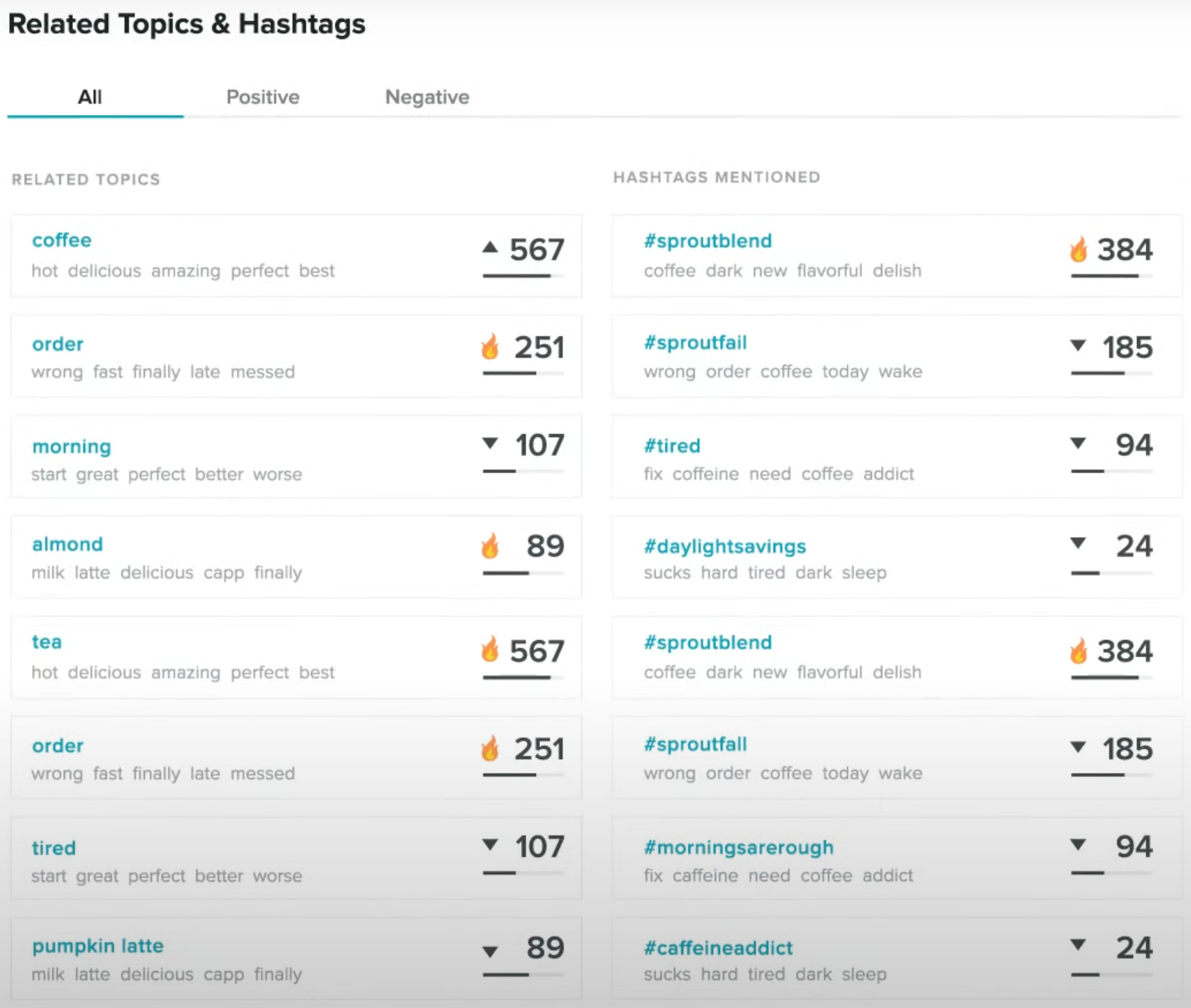1191x1008 pixels.
Task: Click the down arrow in the tired topic row
Action: tap(490, 845)
